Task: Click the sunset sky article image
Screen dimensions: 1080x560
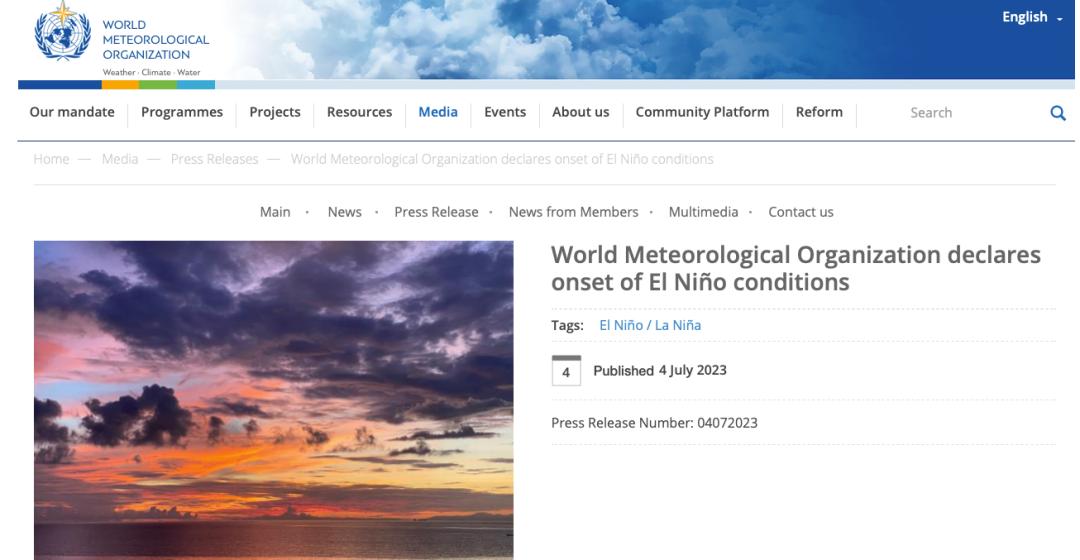Action: tap(273, 400)
